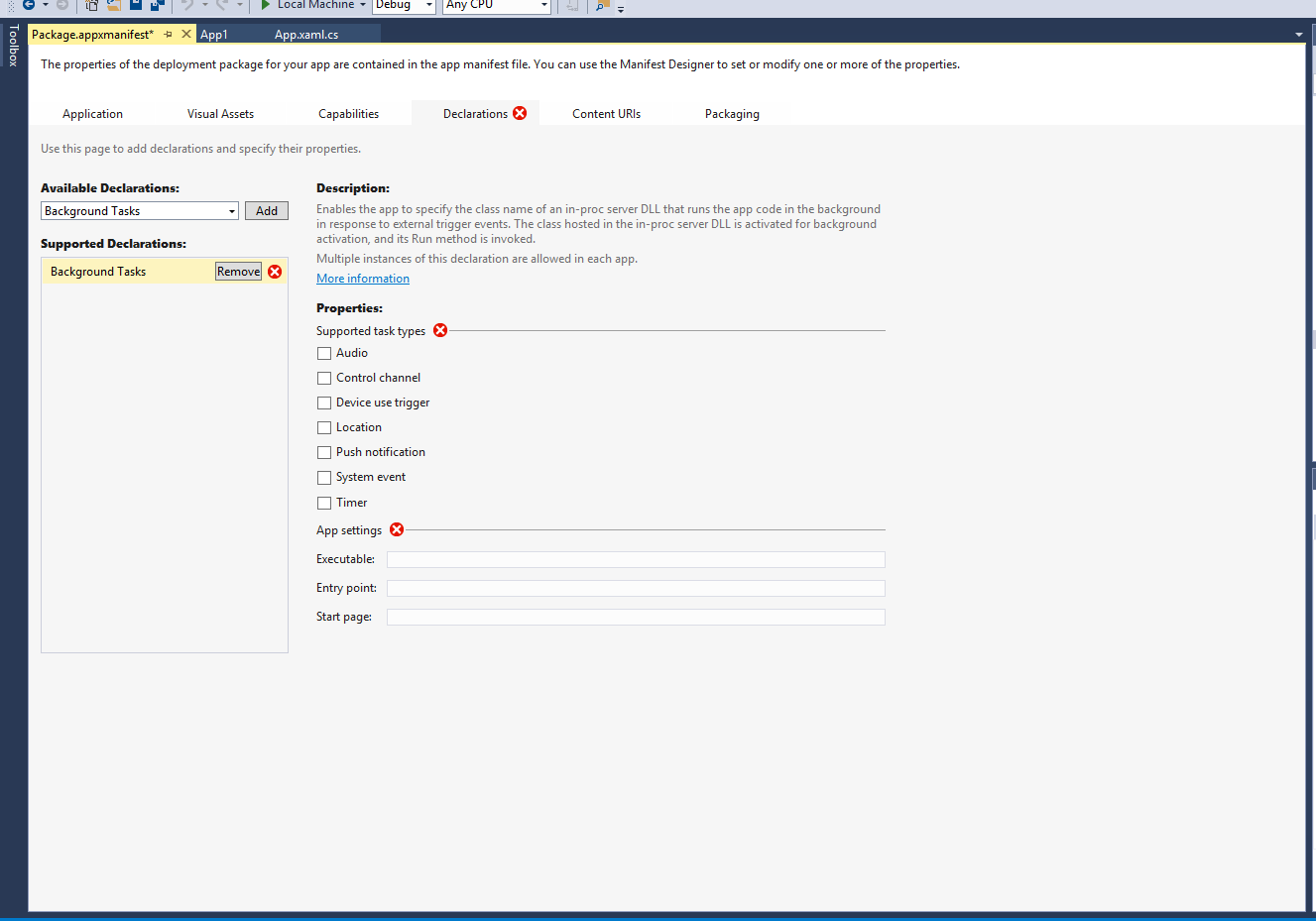
Task: Click the "Supported Declarations:" heading
Action: (113, 244)
